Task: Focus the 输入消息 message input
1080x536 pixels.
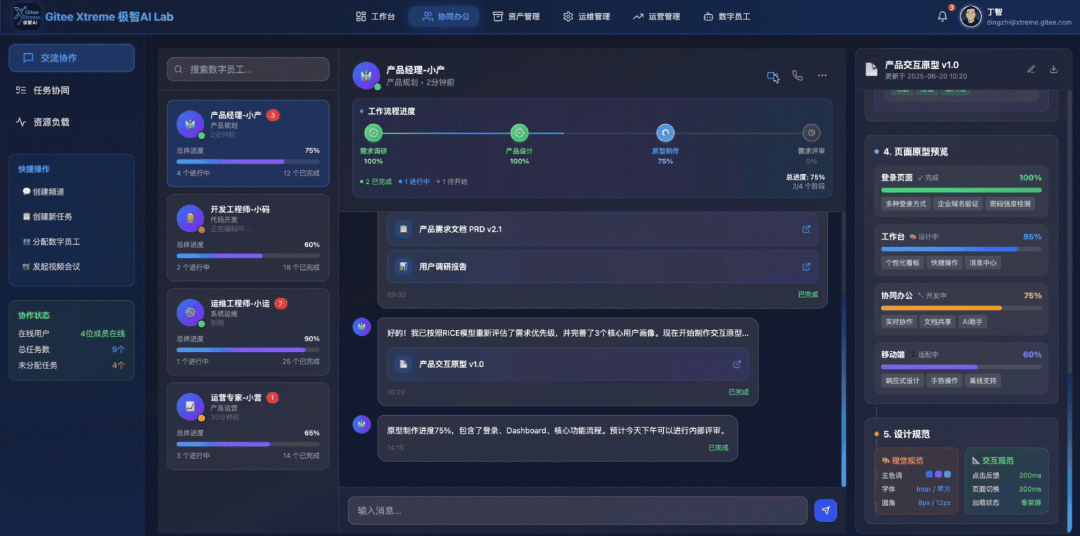Action: (x=577, y=511)
